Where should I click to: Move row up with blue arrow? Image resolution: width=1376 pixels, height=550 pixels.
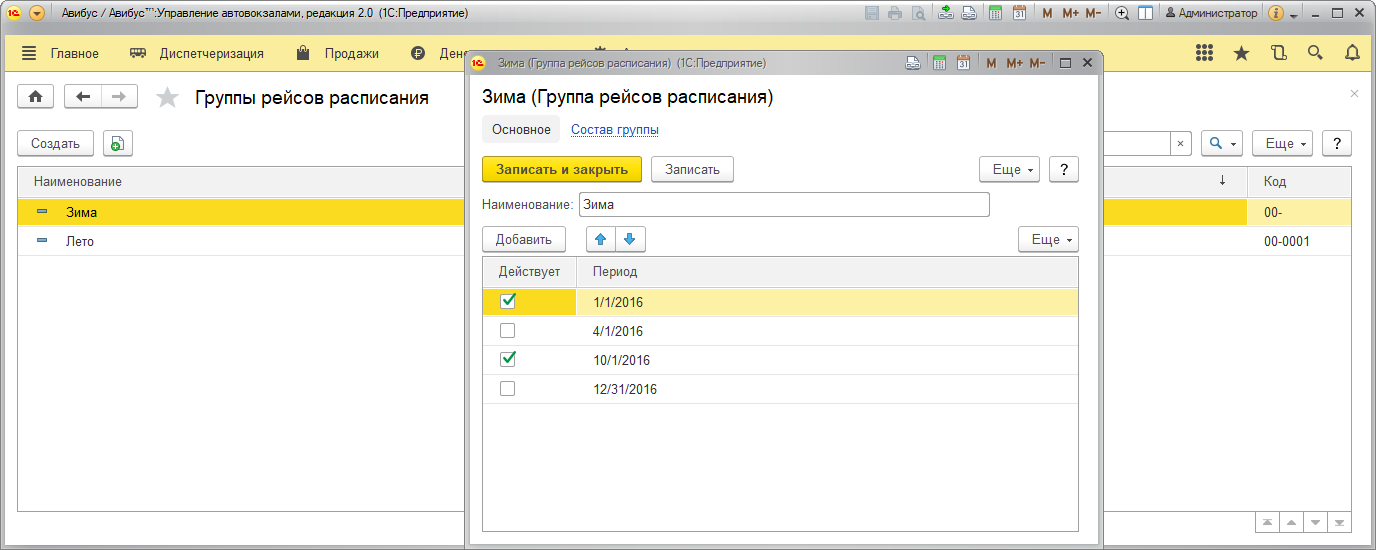(x=601, y=240)
